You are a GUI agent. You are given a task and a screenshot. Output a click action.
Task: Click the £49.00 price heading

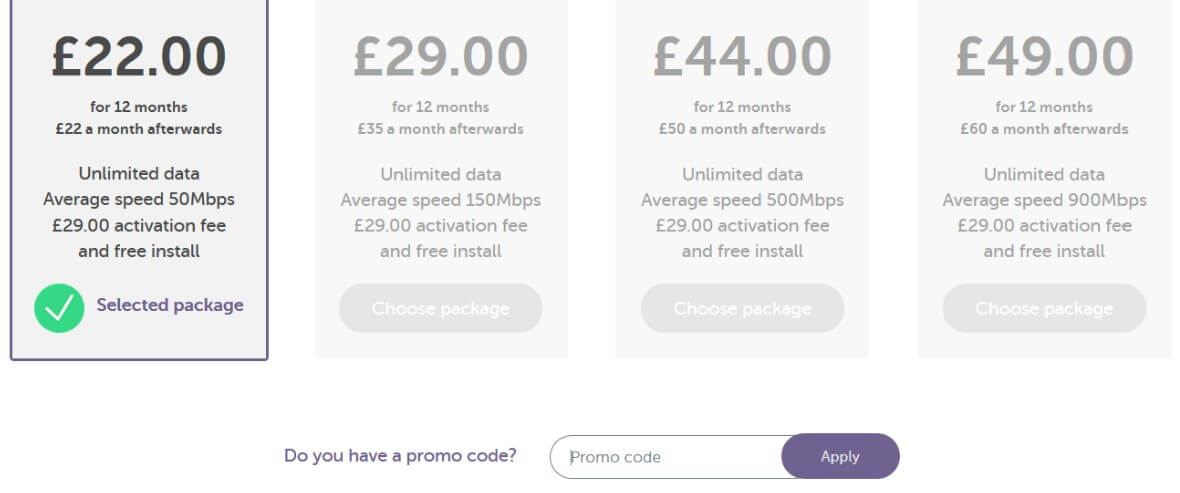[x=1044, y=56]
